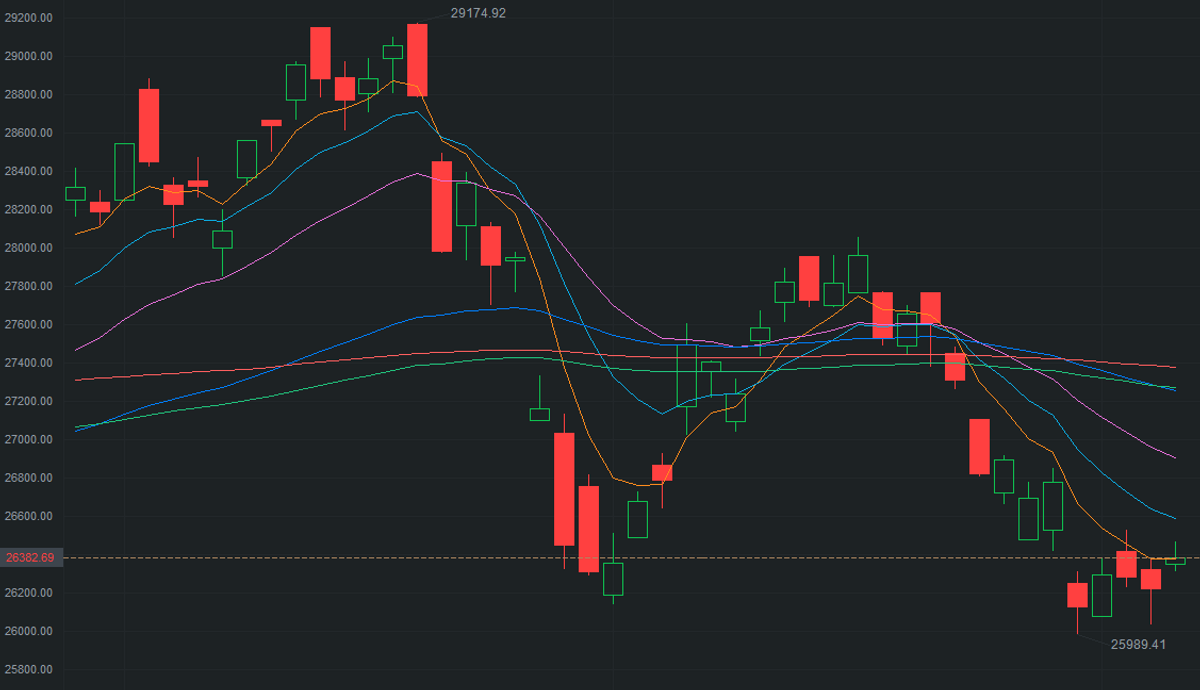Screen dimensions: 1200x690
Task: Click the 26800.00 axis label
Action: tap(28, 478)
